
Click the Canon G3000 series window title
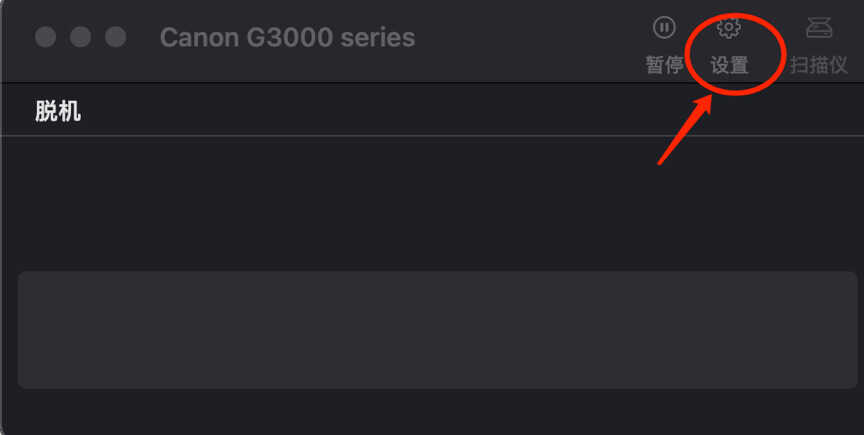(287, 37)
